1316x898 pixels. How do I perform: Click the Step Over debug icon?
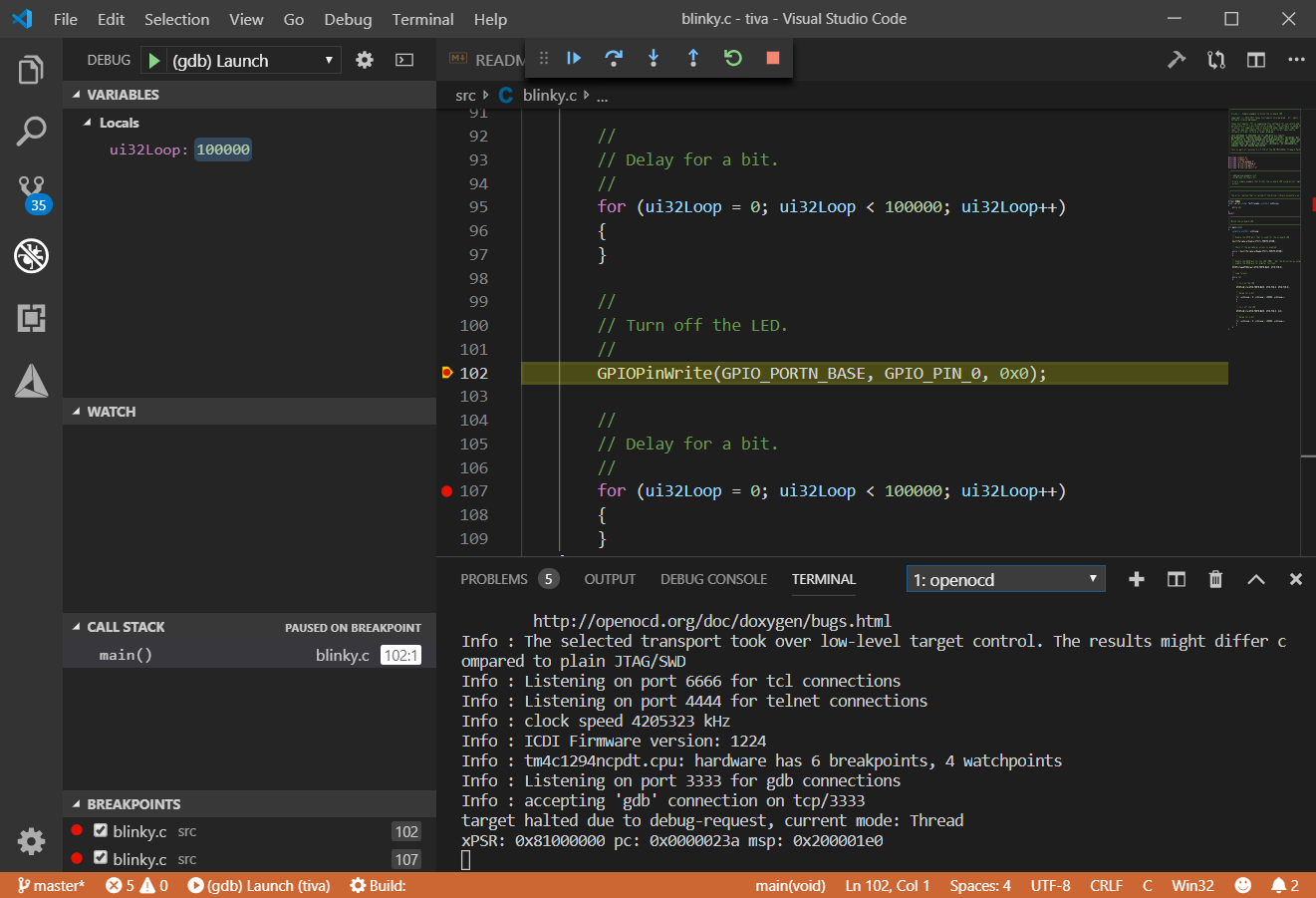point(614,58)
